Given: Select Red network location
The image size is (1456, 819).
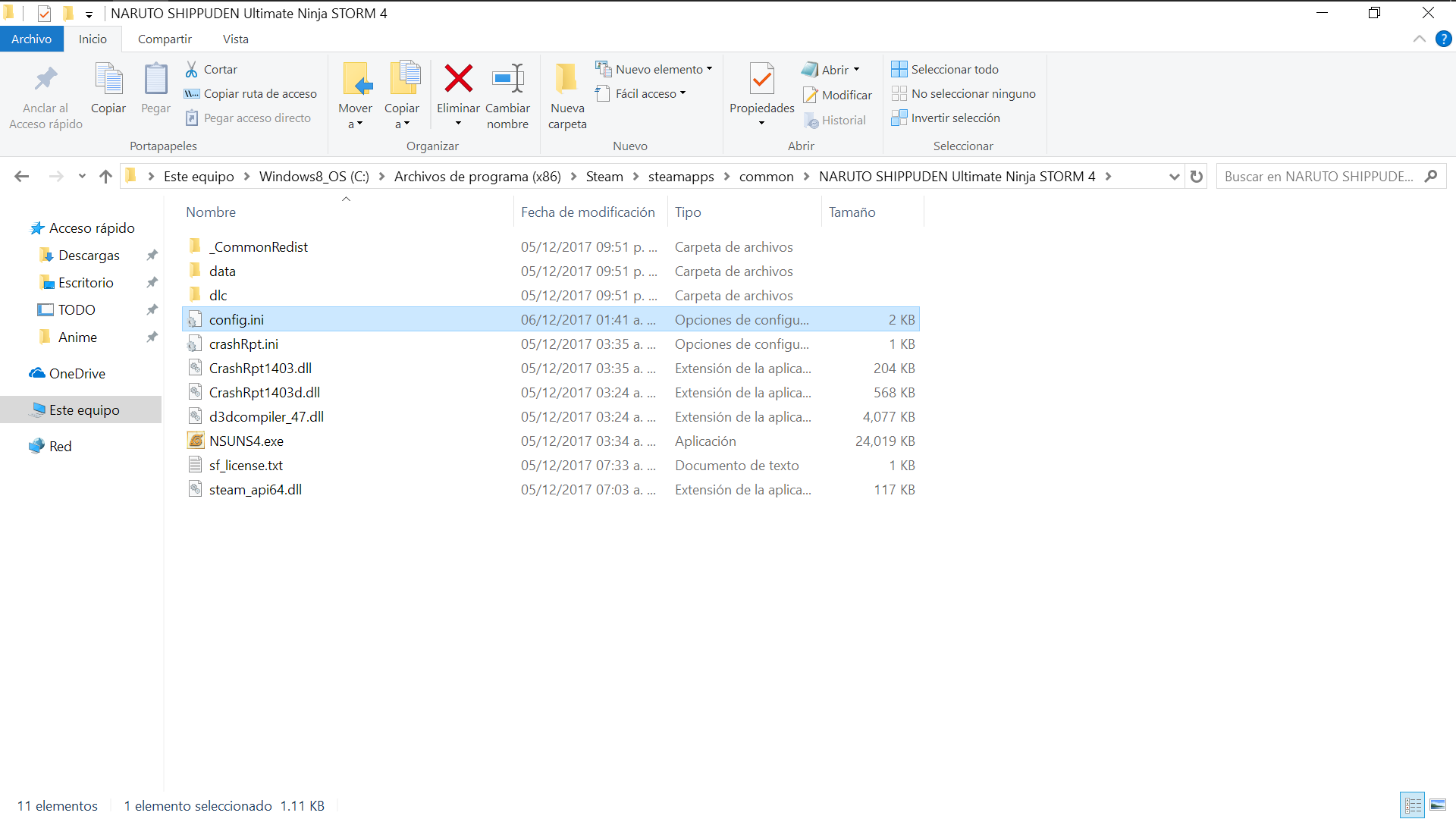Looking at the screenshot, I should [x=50, y=447].
